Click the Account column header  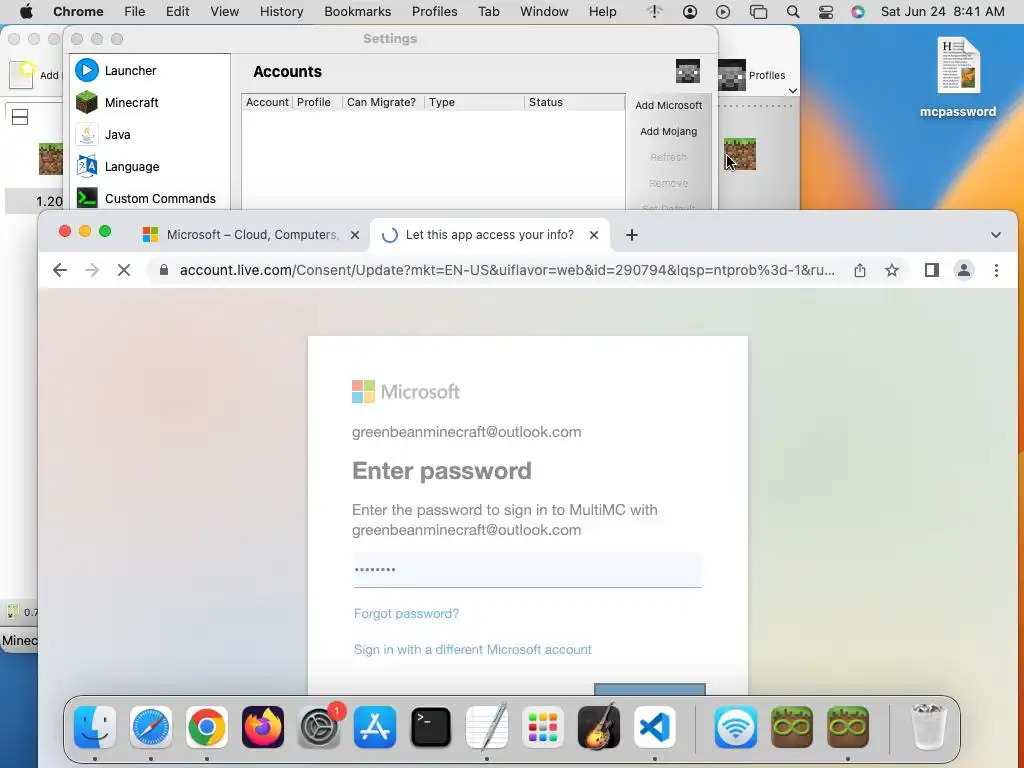(266, 102)
